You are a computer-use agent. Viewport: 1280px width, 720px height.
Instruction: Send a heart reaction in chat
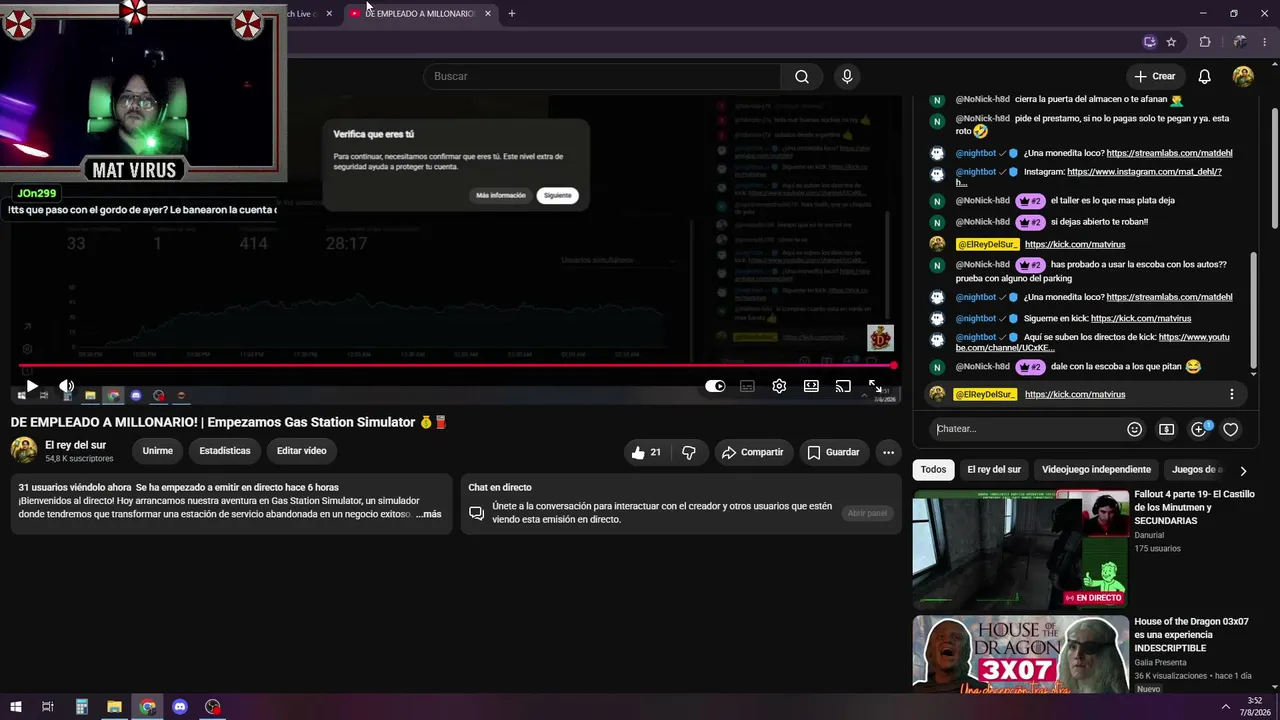coord(1231,429)
